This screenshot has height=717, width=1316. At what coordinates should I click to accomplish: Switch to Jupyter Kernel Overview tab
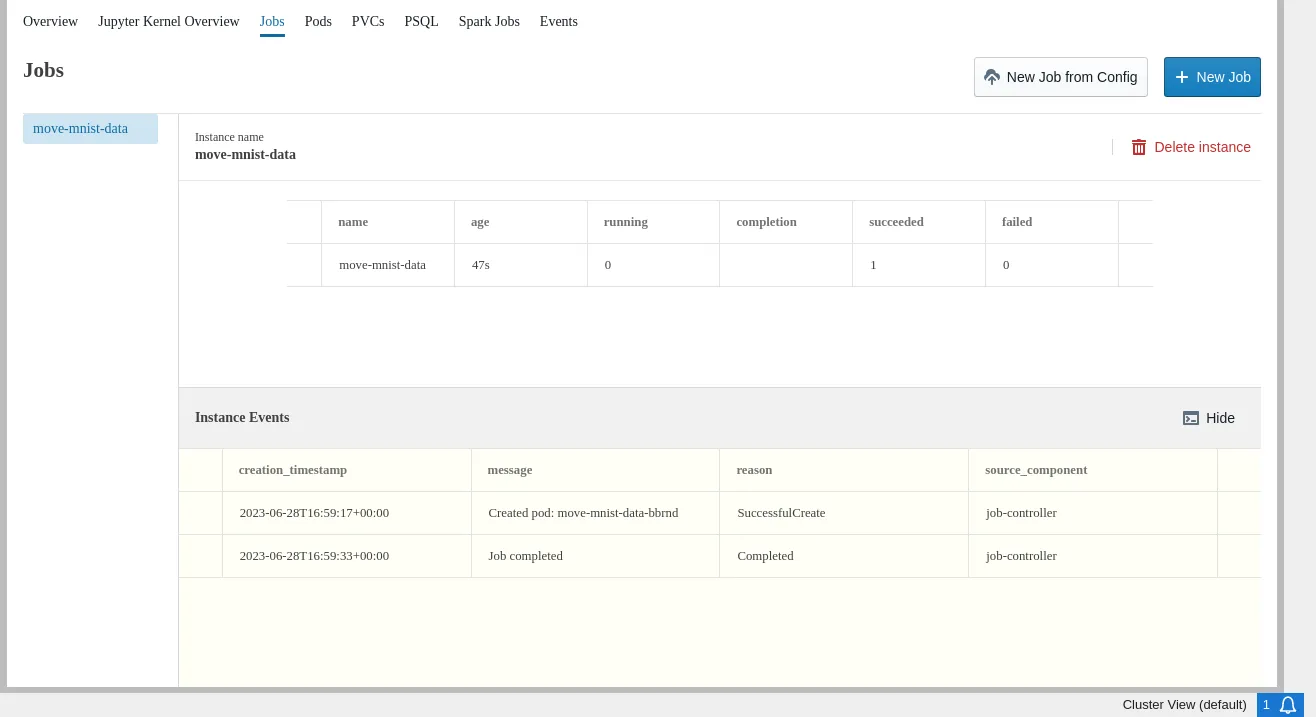click(x=169, y=21)
